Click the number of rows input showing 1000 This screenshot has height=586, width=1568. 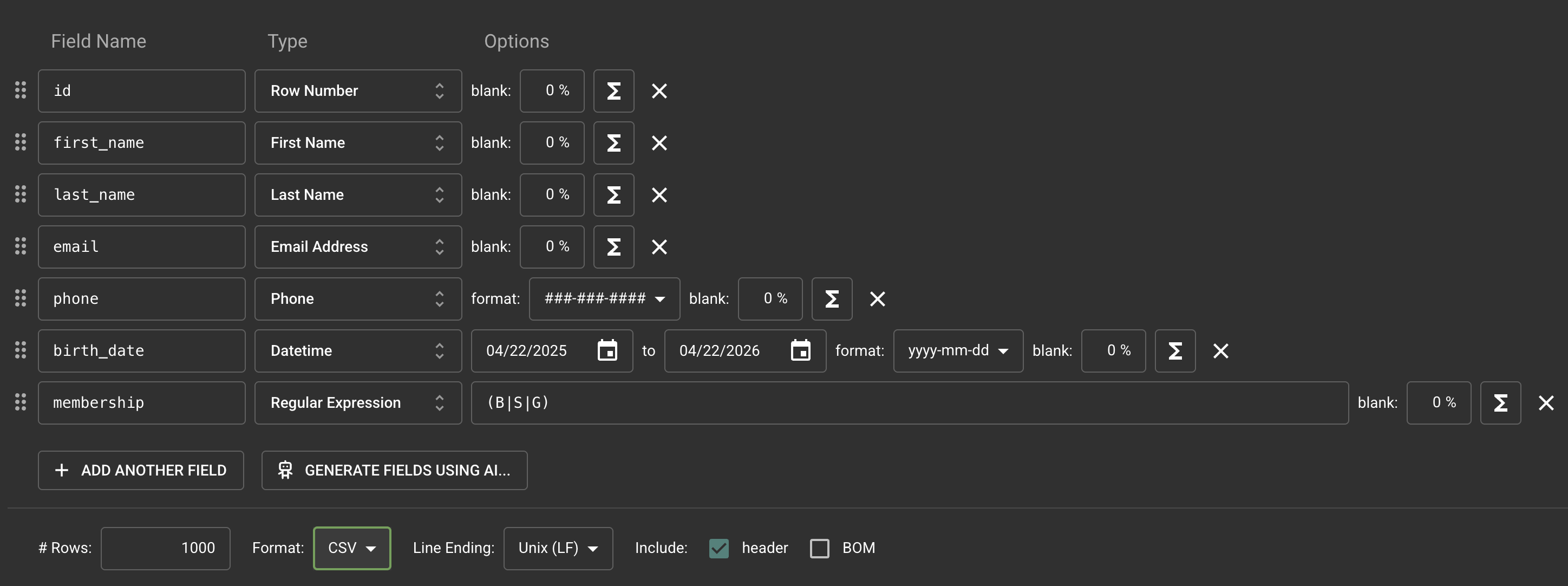[x=166, y=548]
